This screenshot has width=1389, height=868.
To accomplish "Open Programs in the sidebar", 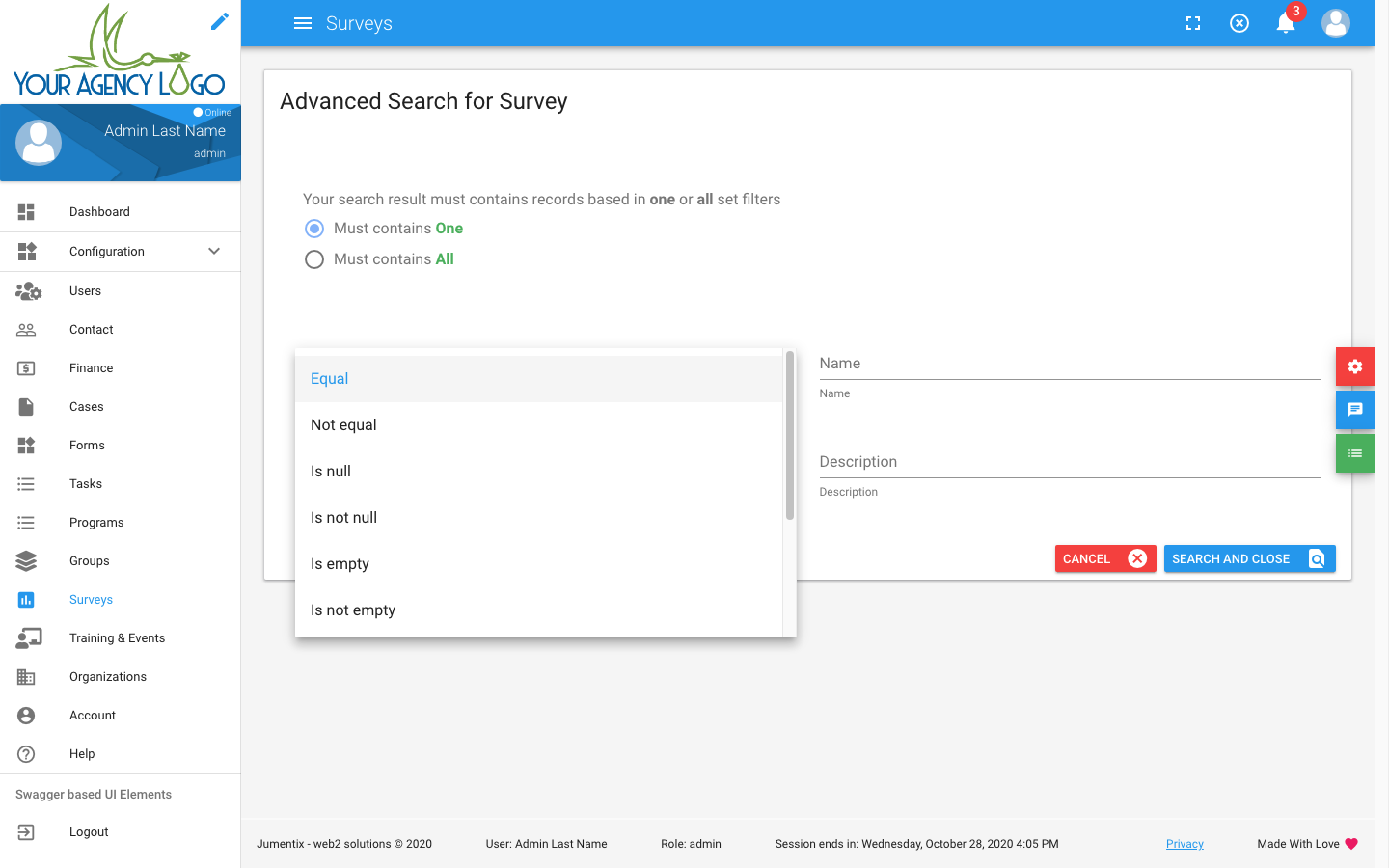I will point(121,523).
